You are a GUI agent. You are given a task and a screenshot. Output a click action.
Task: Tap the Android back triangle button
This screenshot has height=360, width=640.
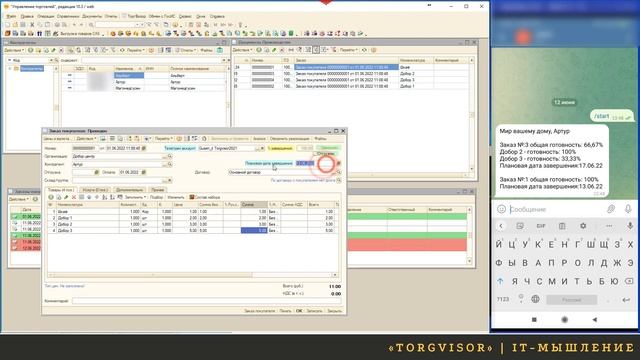595,320
